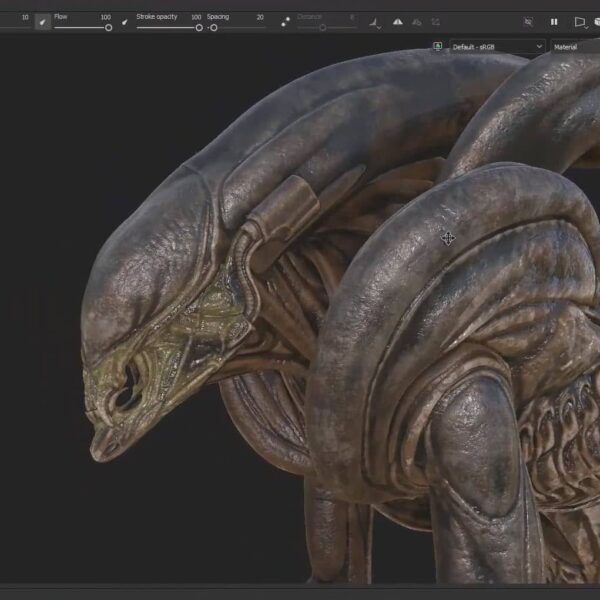Image resolution: width=600 pixels, height=600 pixels.
Task: Adjust the Flow slider handle
Action: (109, 28)
